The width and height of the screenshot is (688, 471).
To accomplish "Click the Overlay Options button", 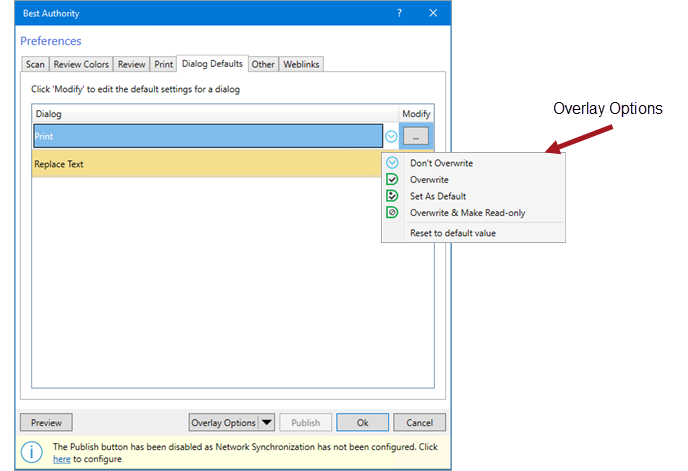I will pos(223,423).
